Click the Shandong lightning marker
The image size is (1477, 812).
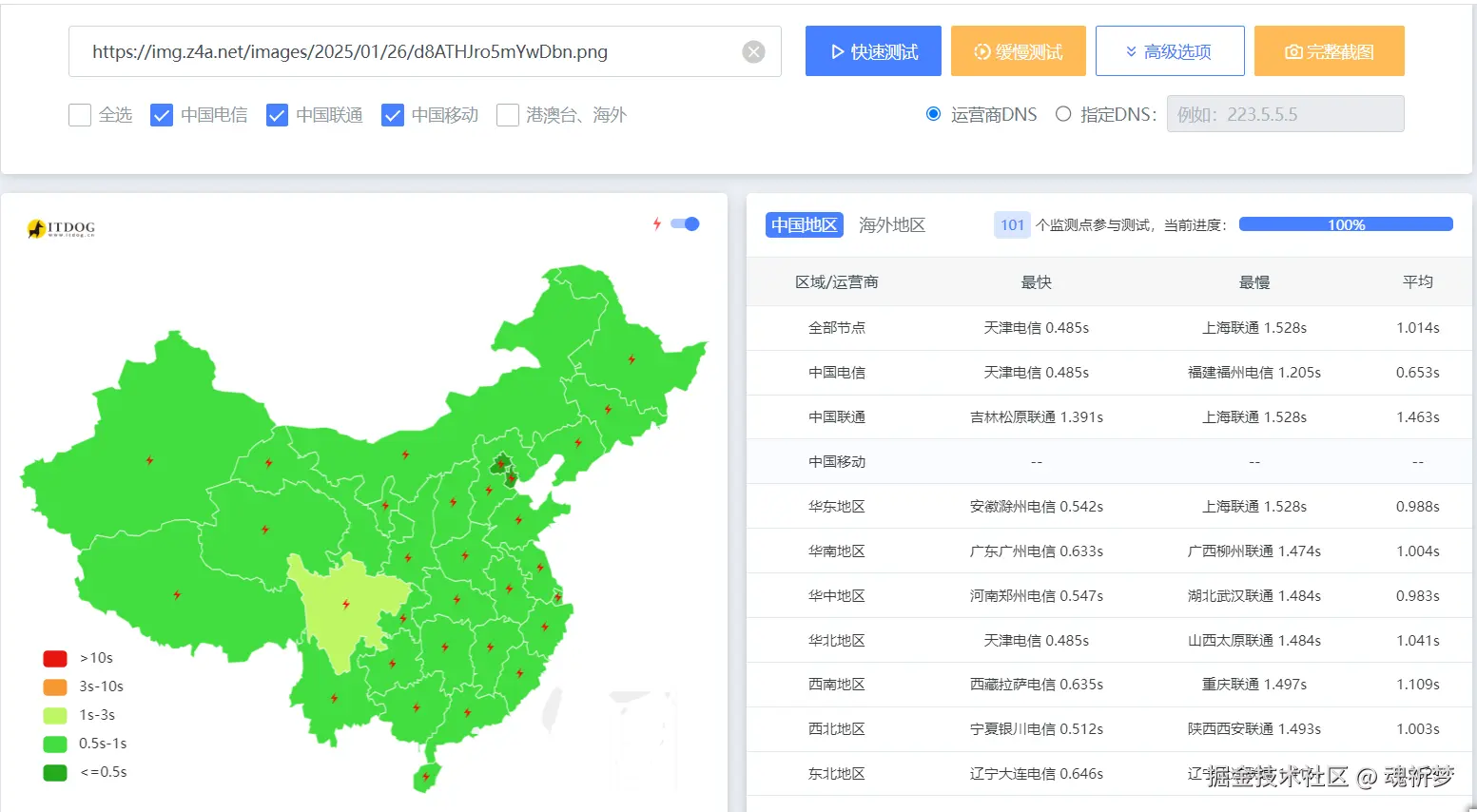[x=518, y=520]
